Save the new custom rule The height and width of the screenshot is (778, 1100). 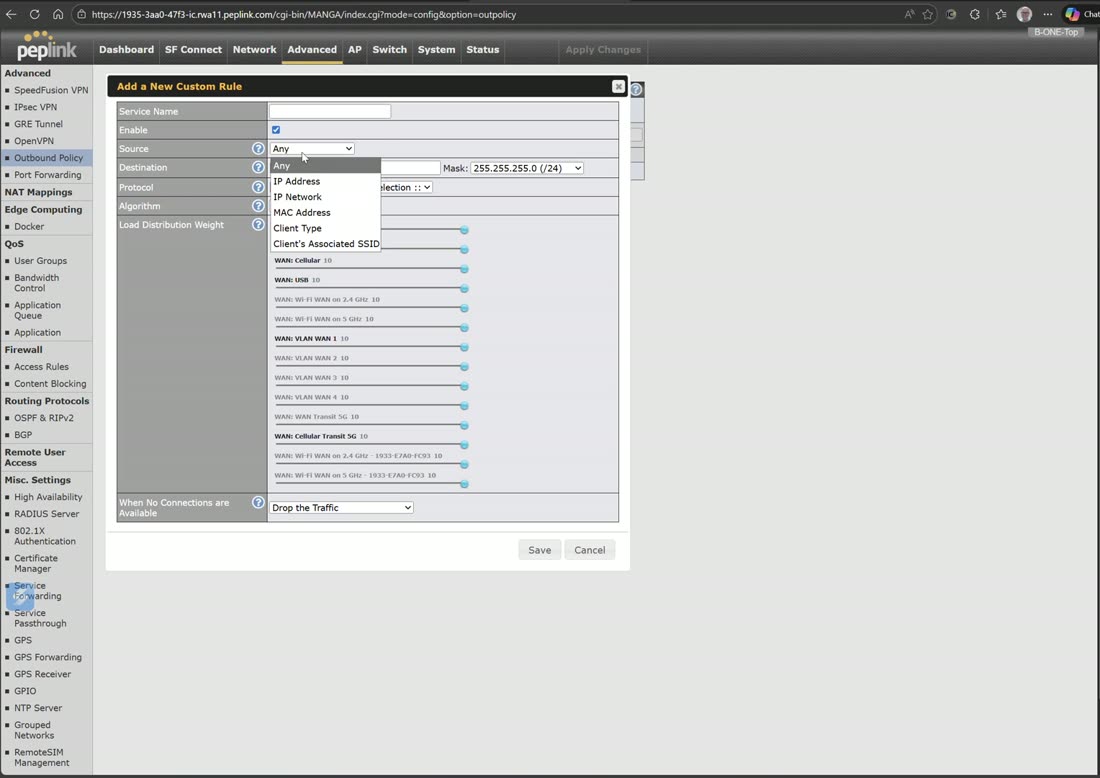click(x=539, y=550)
